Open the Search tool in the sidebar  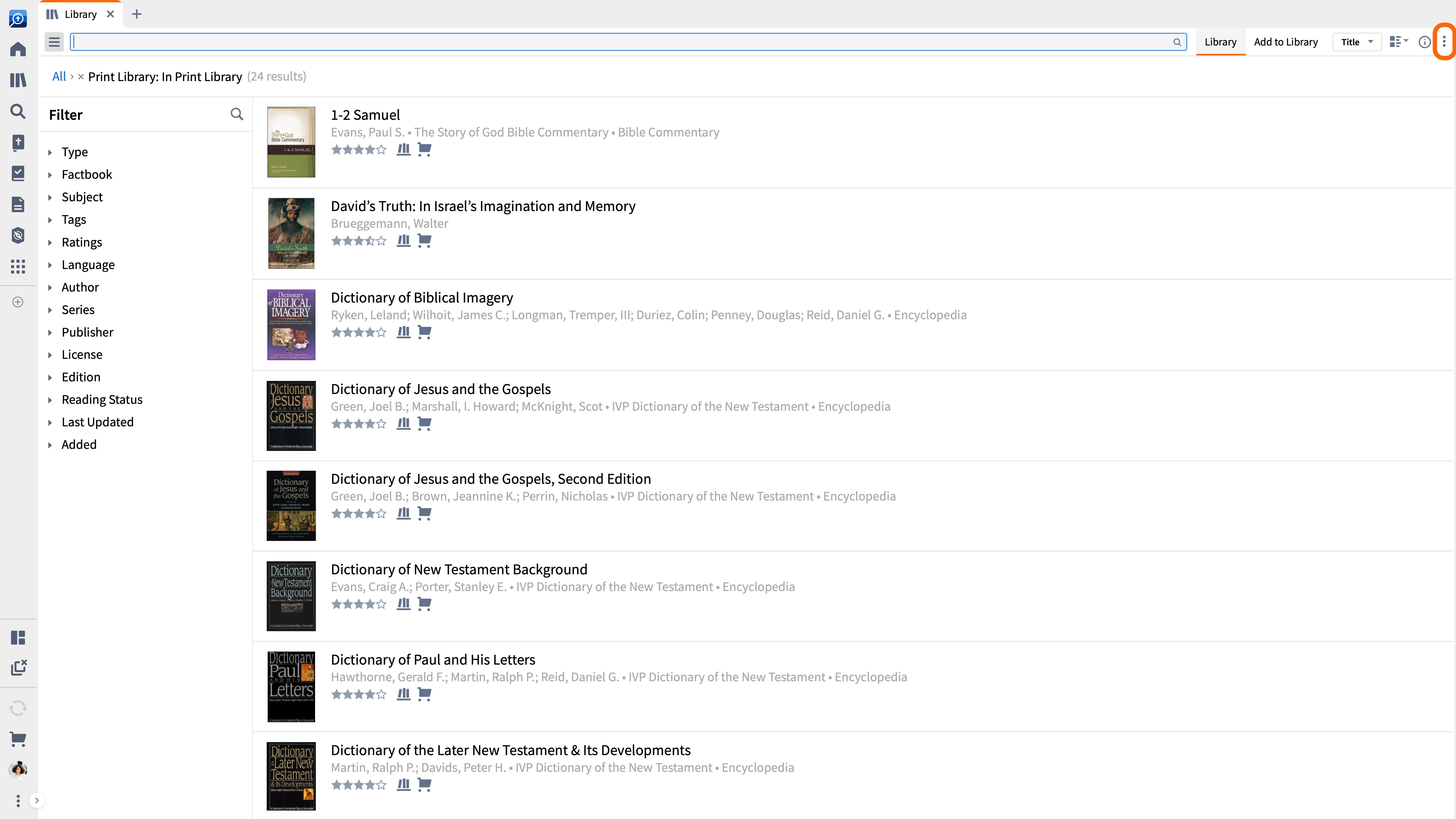click(x=17, y=111)
